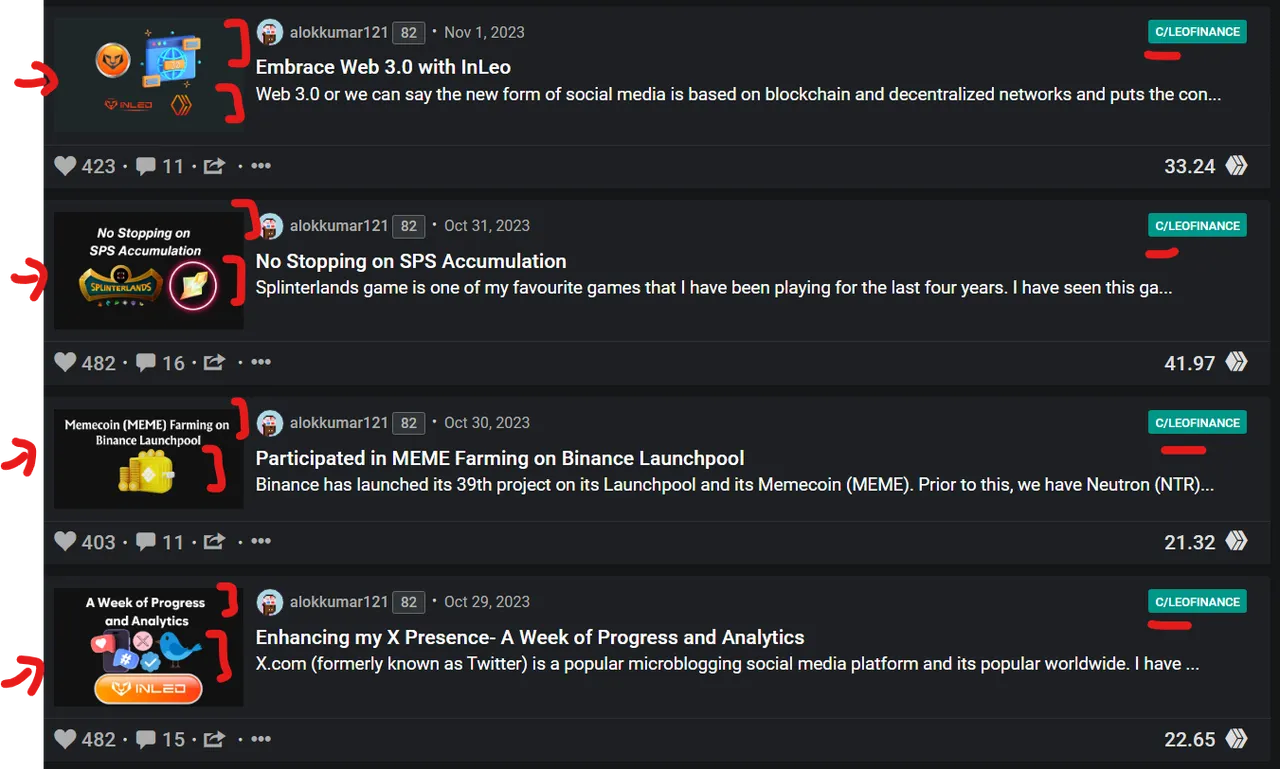Like the Embrace Web 3.0 post
This screenshot has height=769, width=1280.
pyautogui.click(x=66, y=166)
